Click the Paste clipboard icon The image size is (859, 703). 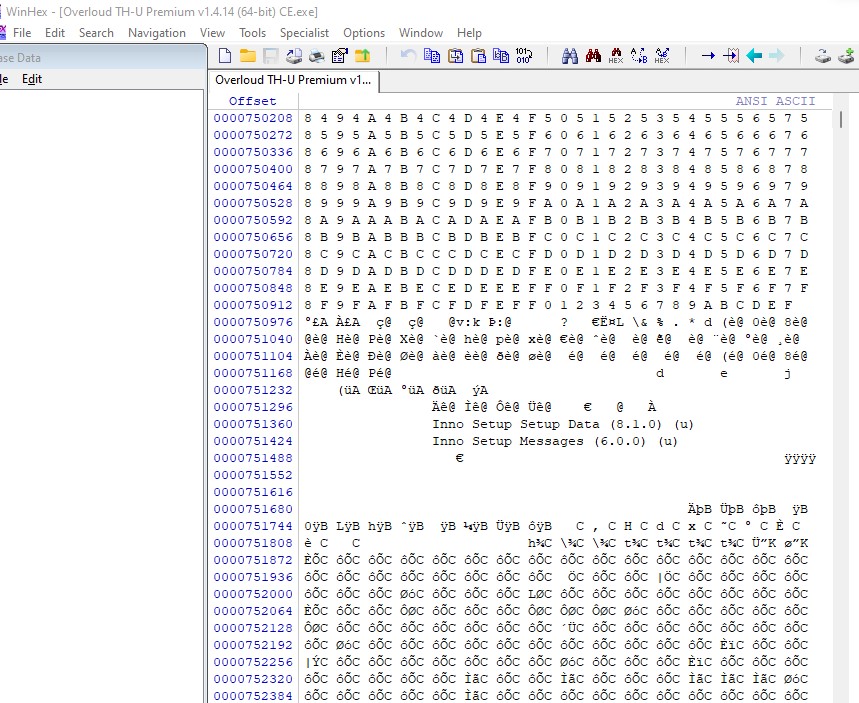478,56
